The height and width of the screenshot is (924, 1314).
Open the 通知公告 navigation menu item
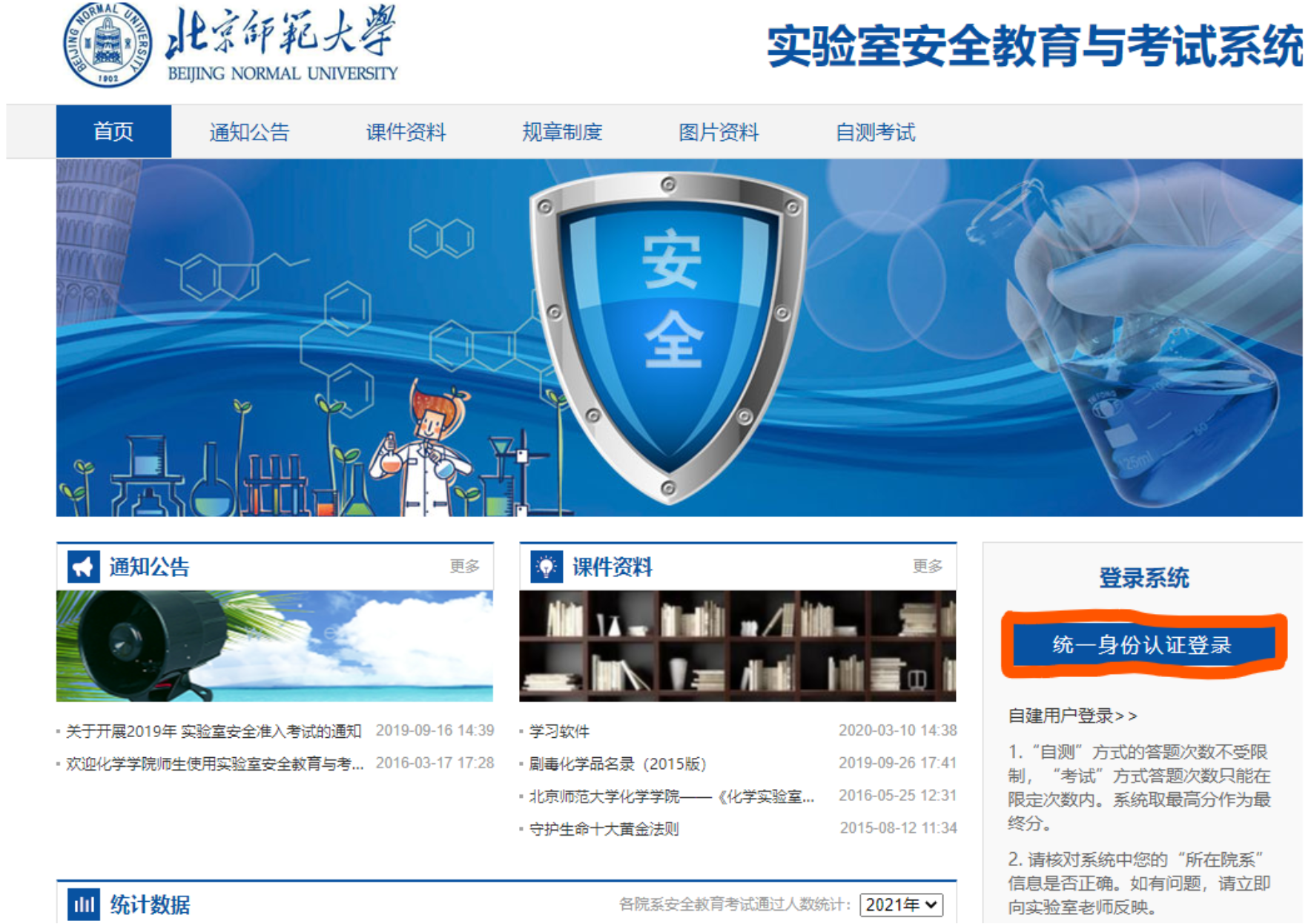tap(249, 132)
